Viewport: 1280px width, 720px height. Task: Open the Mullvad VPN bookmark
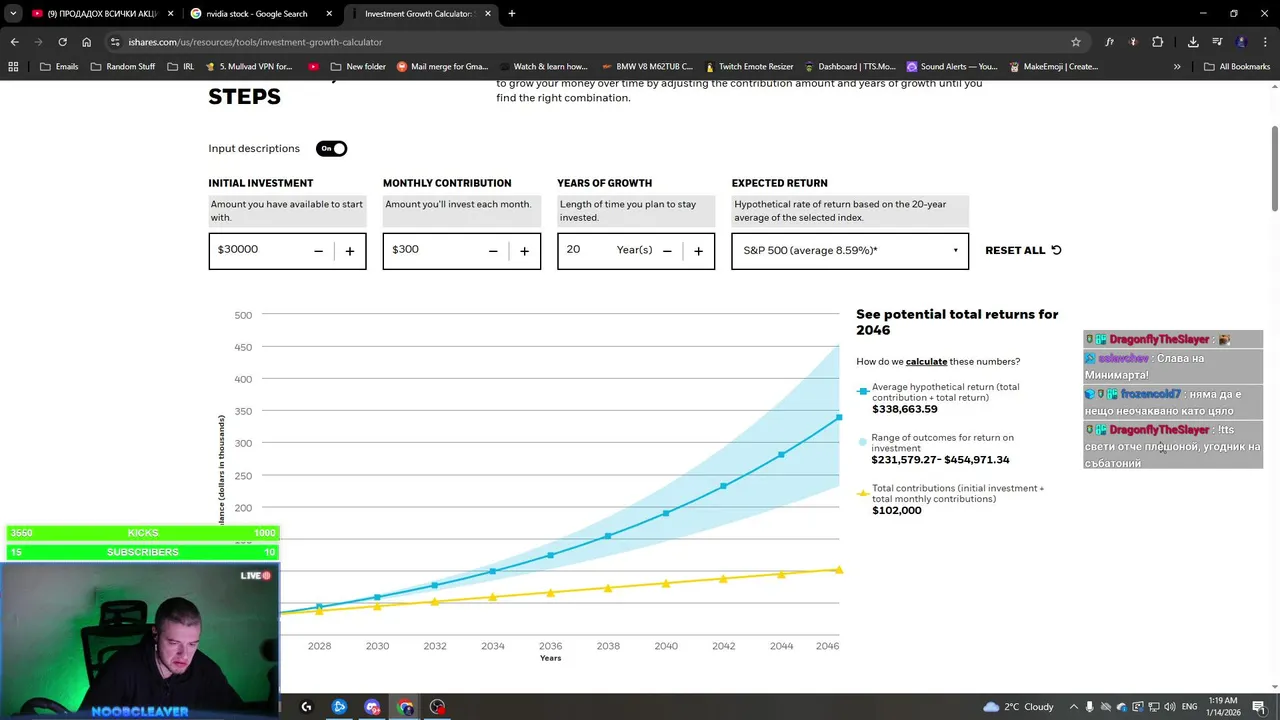(x=247, y=67)
